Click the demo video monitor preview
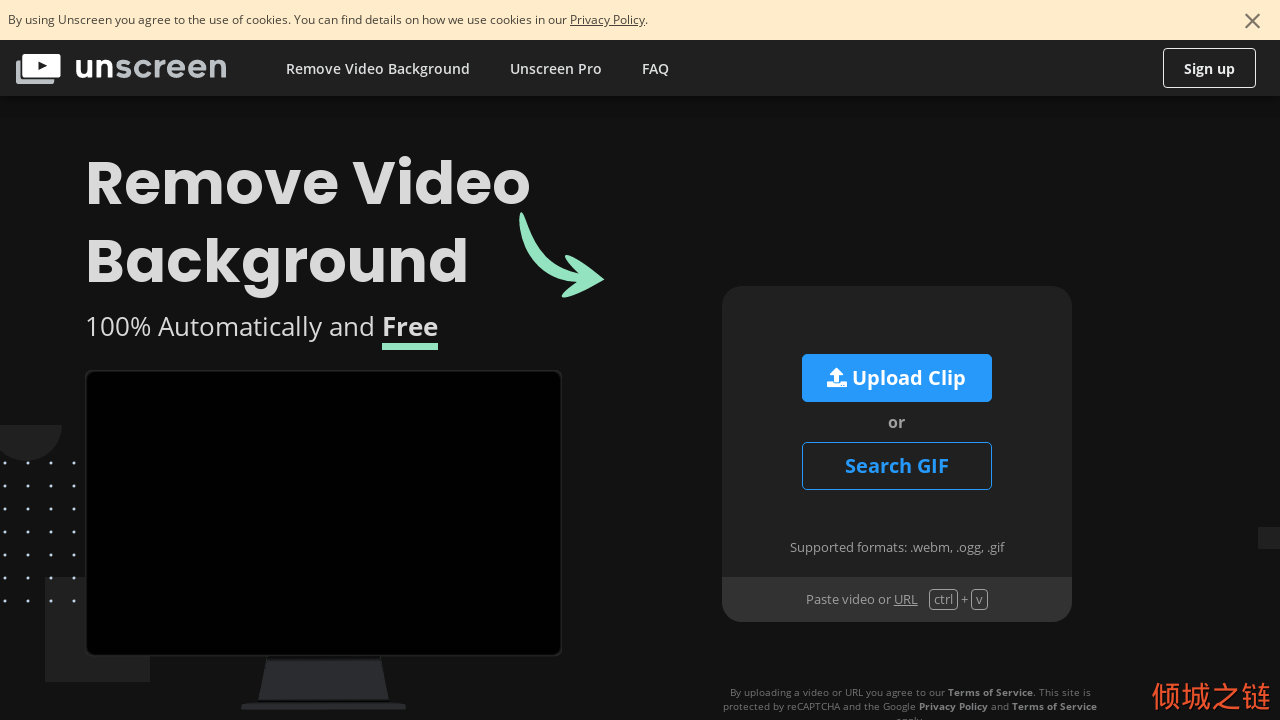 (x=323, y=513)
